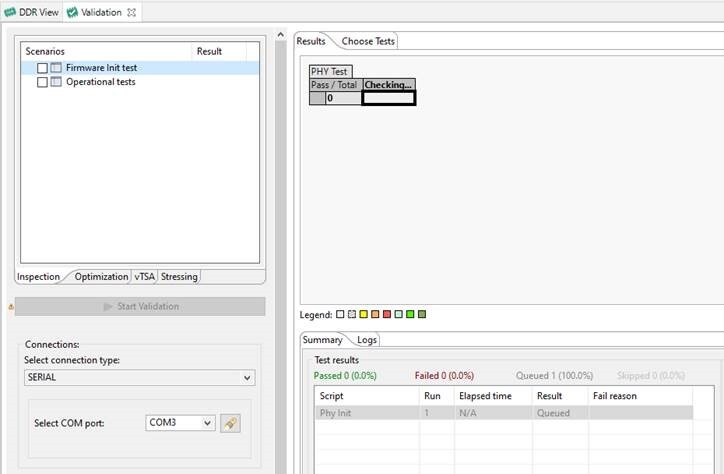Click the Validation tab checkmark icon
The image size is (724, 474).
tap(72, 12)
